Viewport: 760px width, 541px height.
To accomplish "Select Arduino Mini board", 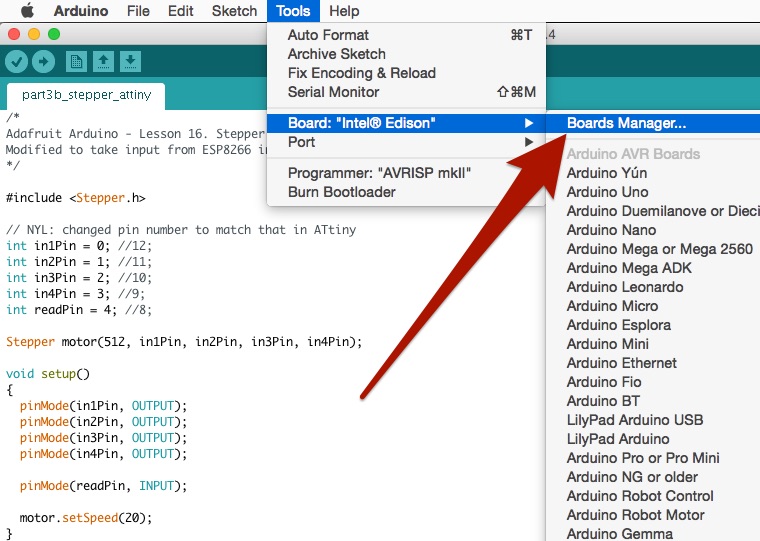I will [x=653, y=344].
